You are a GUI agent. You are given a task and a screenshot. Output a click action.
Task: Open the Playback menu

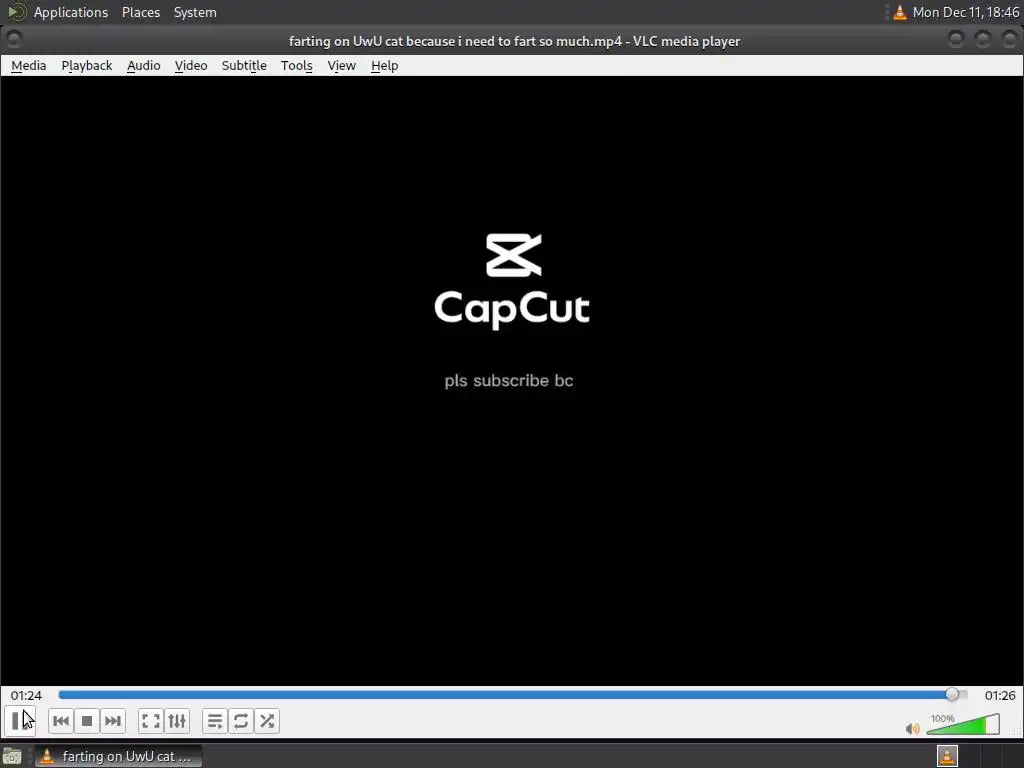[87, 65]
